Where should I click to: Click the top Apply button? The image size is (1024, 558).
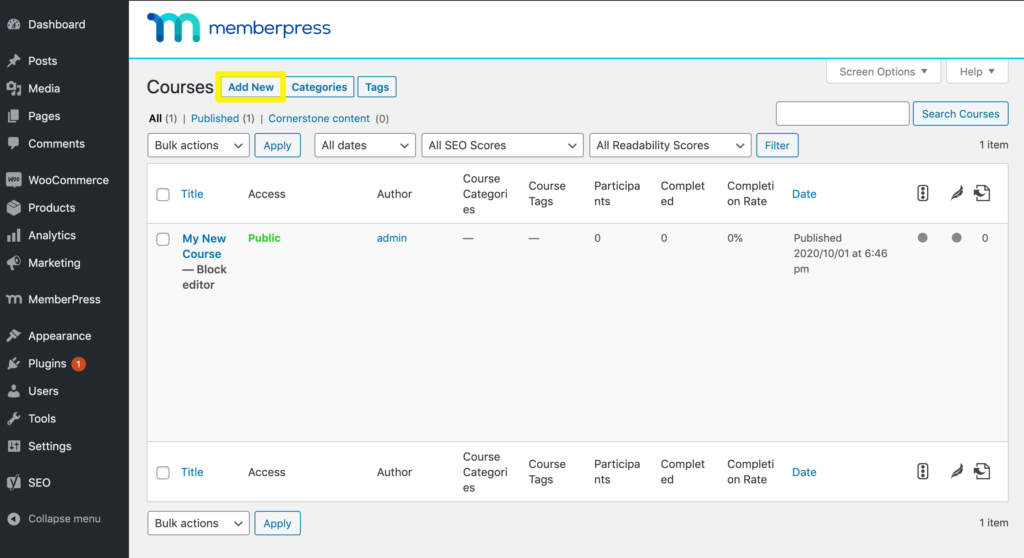tap(278, 145)
